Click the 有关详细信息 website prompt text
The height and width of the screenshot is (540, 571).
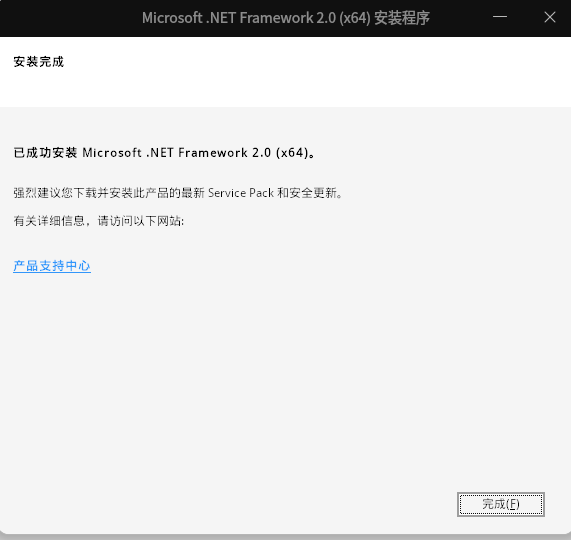[99, 221]
